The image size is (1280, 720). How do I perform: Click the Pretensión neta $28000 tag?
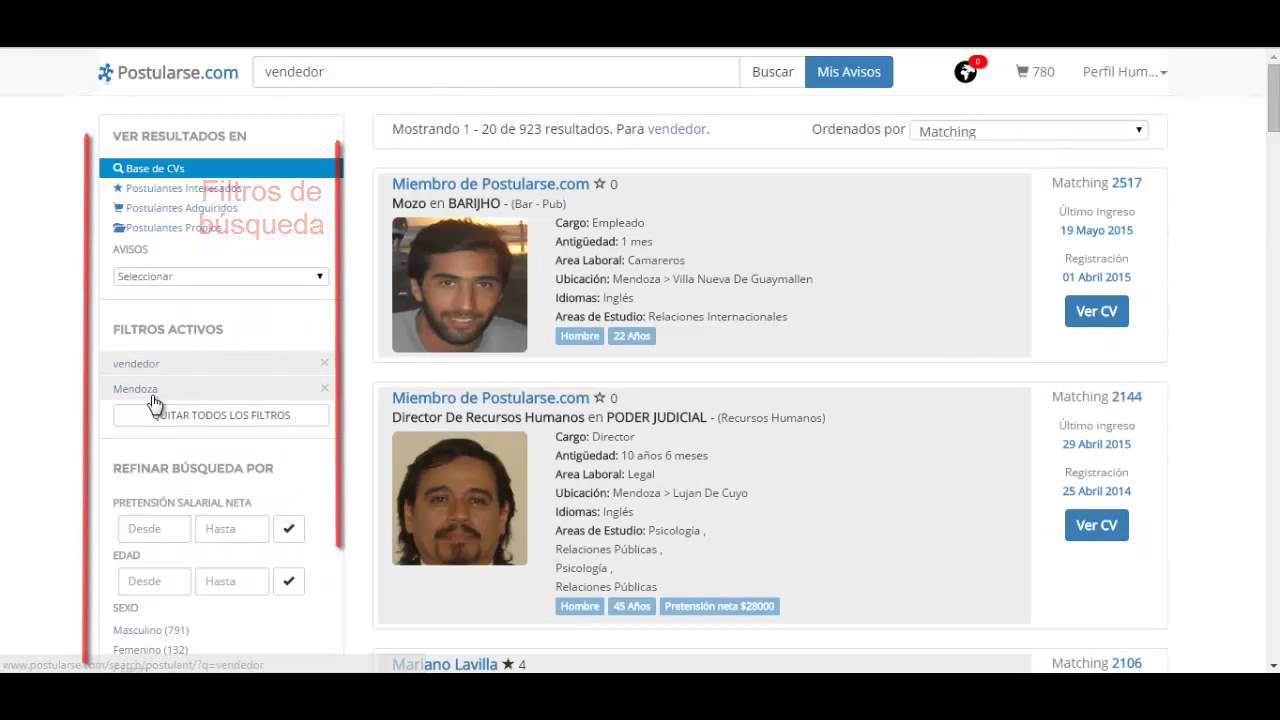pos(719,606)
